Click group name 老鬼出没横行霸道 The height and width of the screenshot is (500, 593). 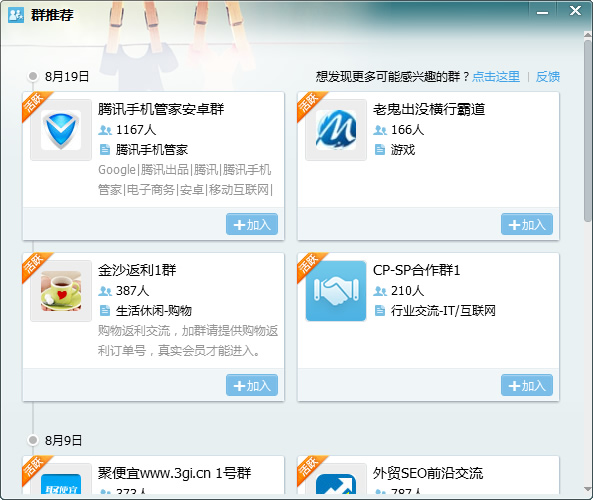(429, 109)
